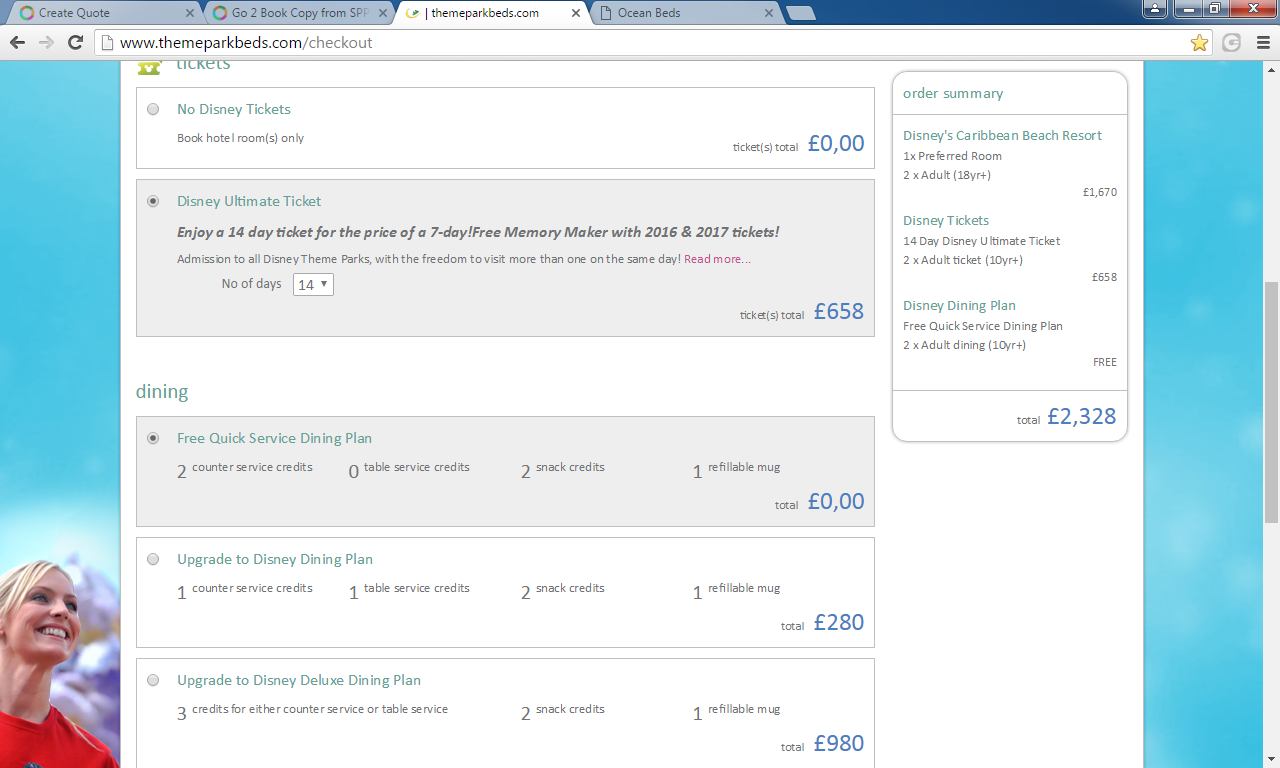Click the Chrome user profile icon
Viewport: 1280px width, 768px height.
1155,9
